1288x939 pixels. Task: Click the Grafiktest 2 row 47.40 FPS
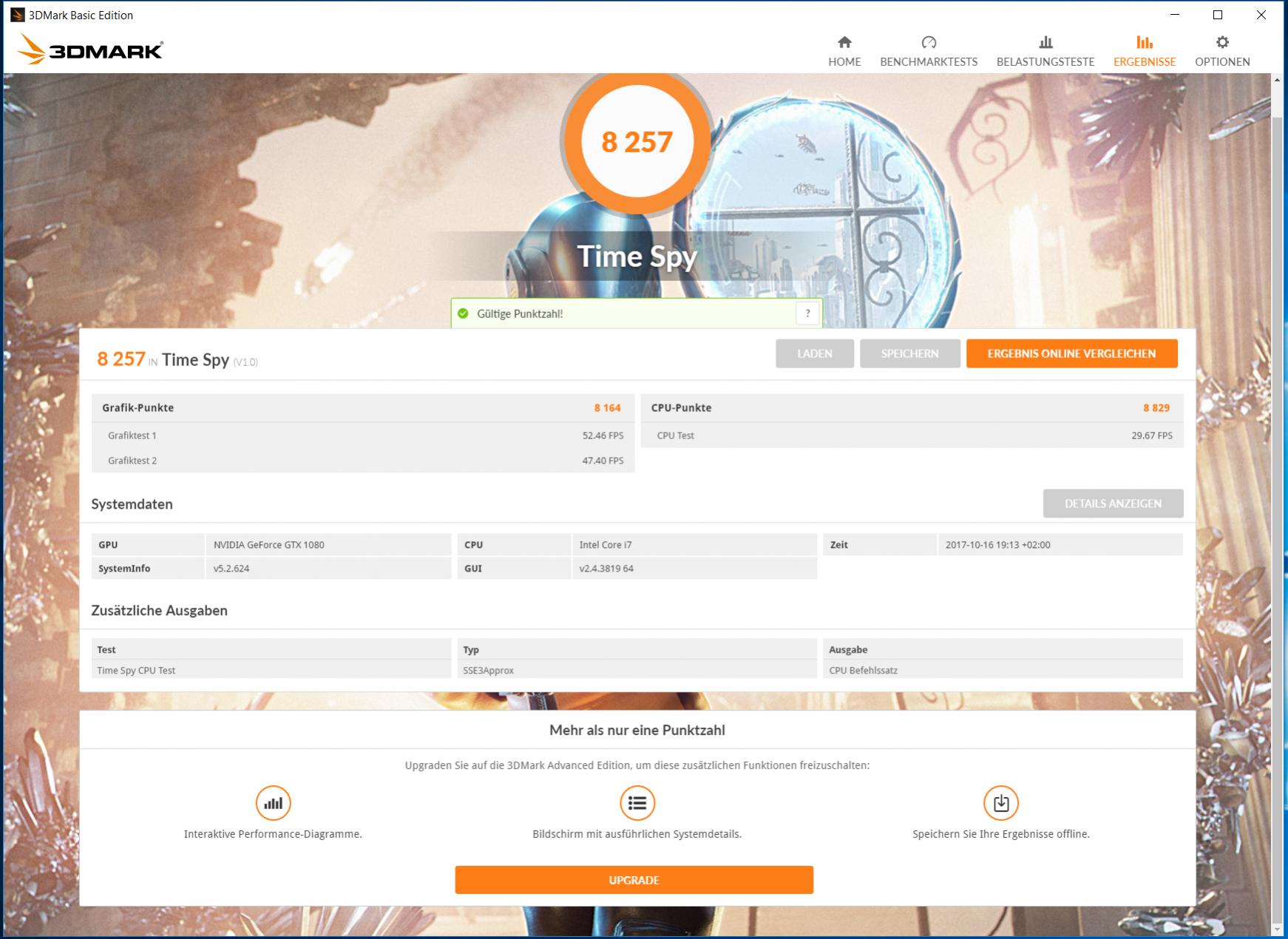(363, 461)
